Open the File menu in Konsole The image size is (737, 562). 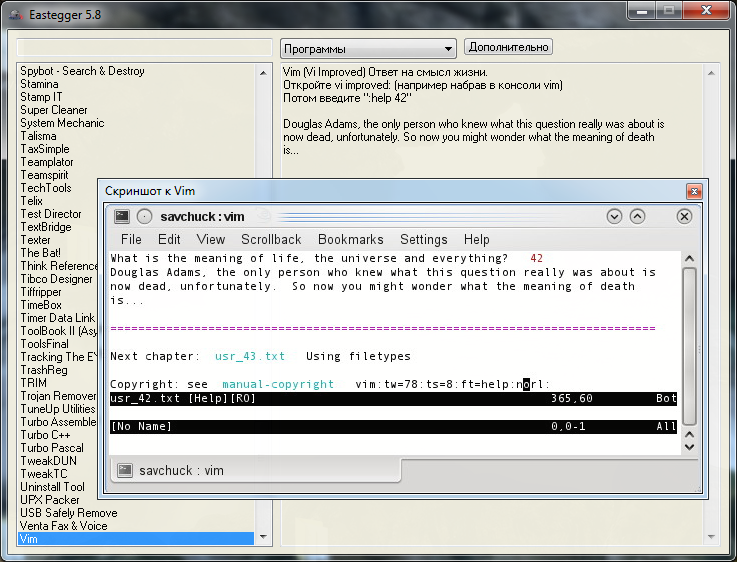click(x=131, y=239)
